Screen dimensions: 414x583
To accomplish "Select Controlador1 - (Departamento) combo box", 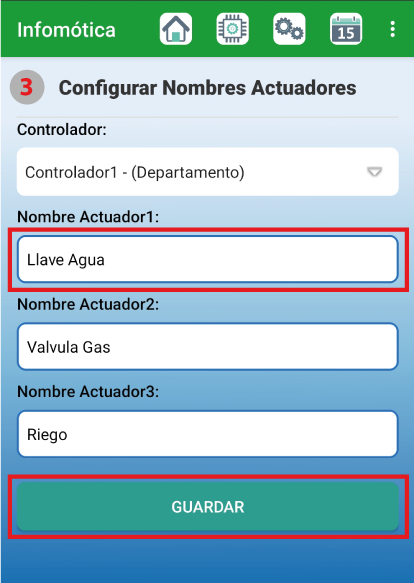I will [x=208, y=172].
